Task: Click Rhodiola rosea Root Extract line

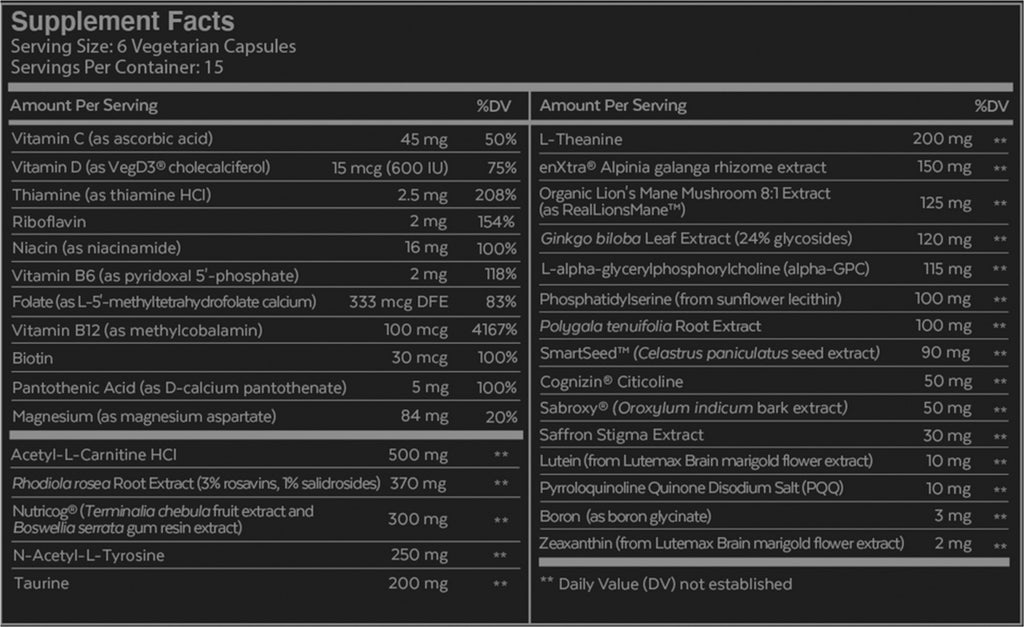Action: click(x=195, y=484)
